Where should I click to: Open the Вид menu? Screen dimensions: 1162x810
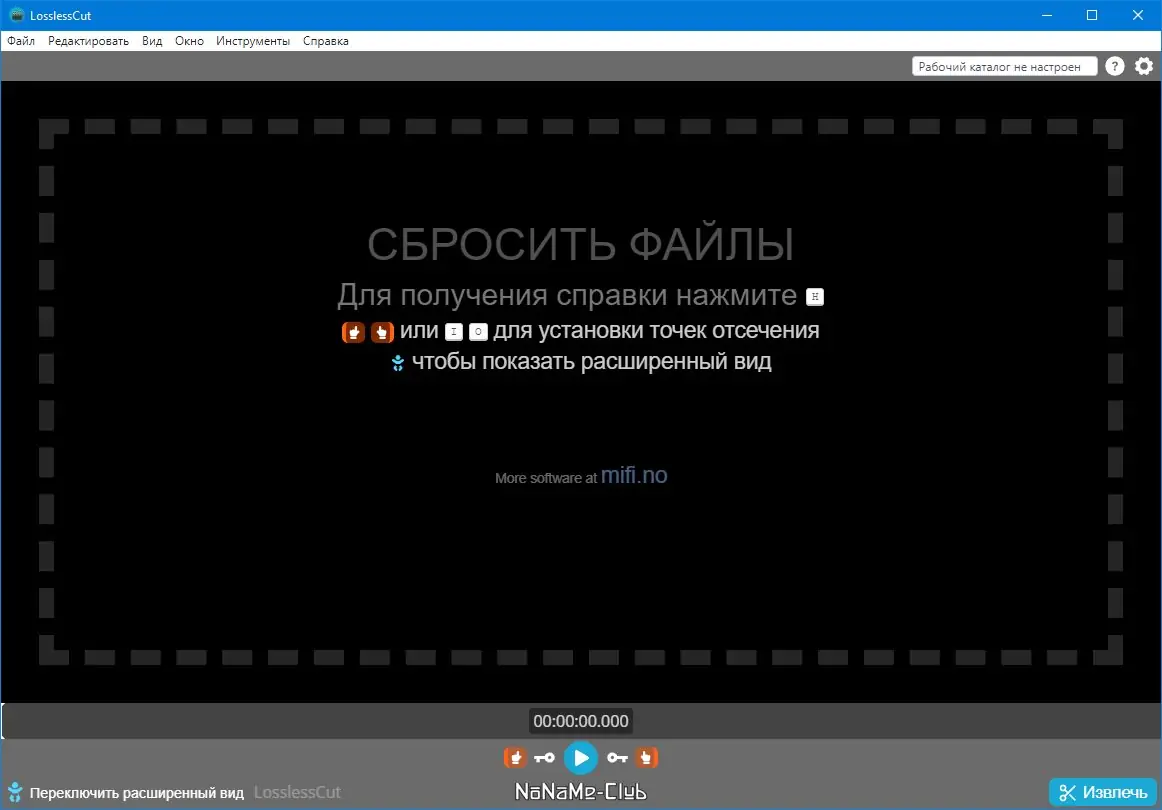pos(151,41)
